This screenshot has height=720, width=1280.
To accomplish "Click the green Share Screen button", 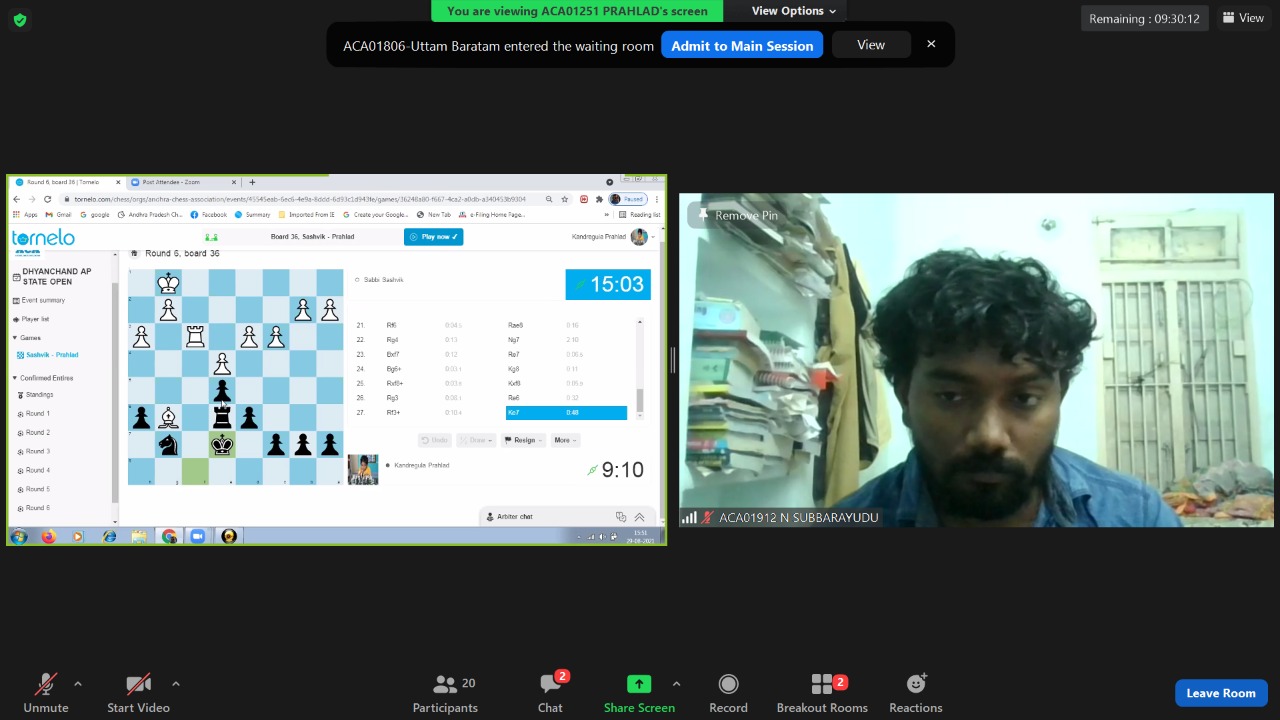I will pyautogui.click(x=639, y=692).
